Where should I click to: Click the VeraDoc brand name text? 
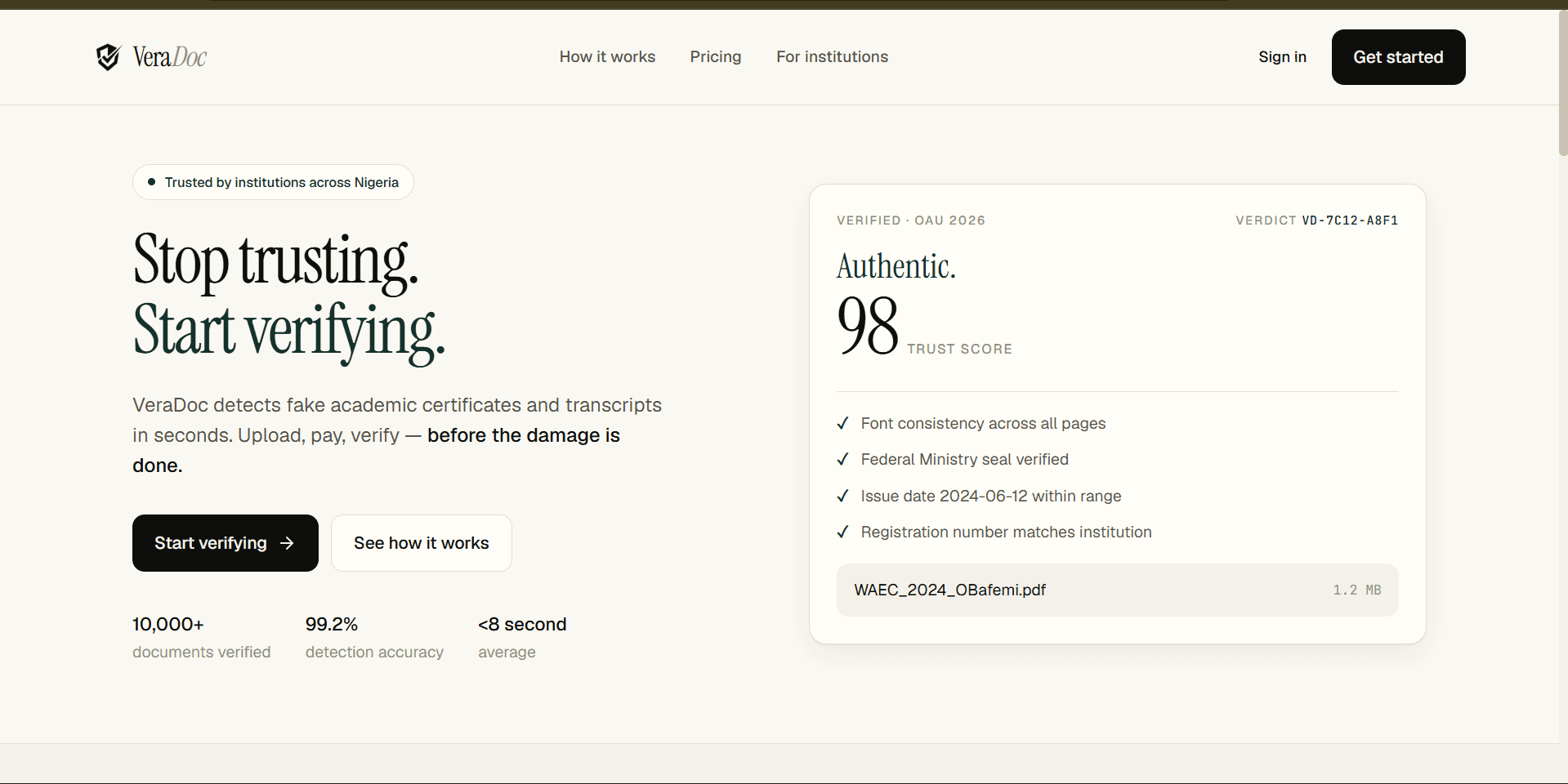(170, 57)
